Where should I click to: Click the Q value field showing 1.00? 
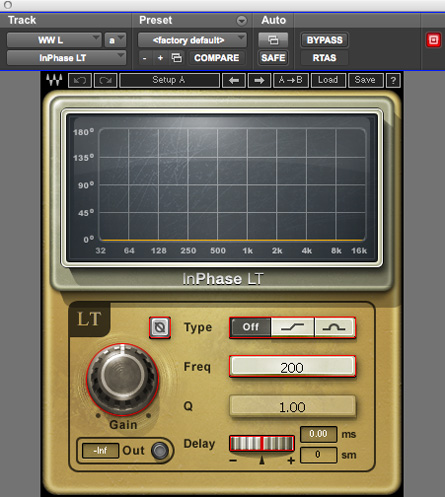(x=292, y=406)
